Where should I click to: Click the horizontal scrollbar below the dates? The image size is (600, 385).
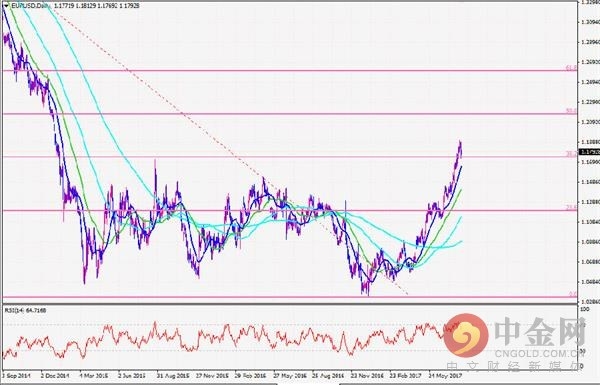[300, 383]
